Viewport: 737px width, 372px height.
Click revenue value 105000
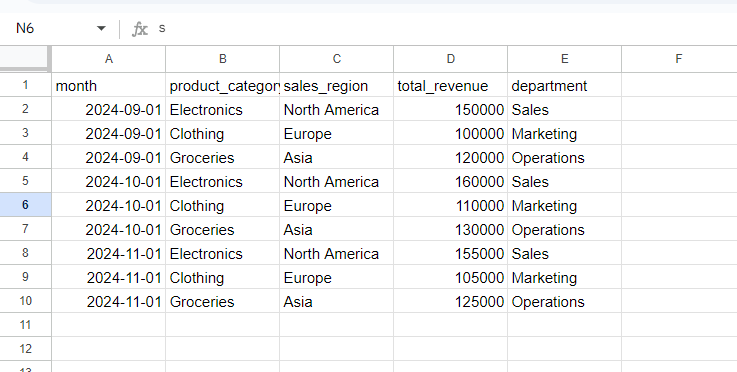point(450,277)
